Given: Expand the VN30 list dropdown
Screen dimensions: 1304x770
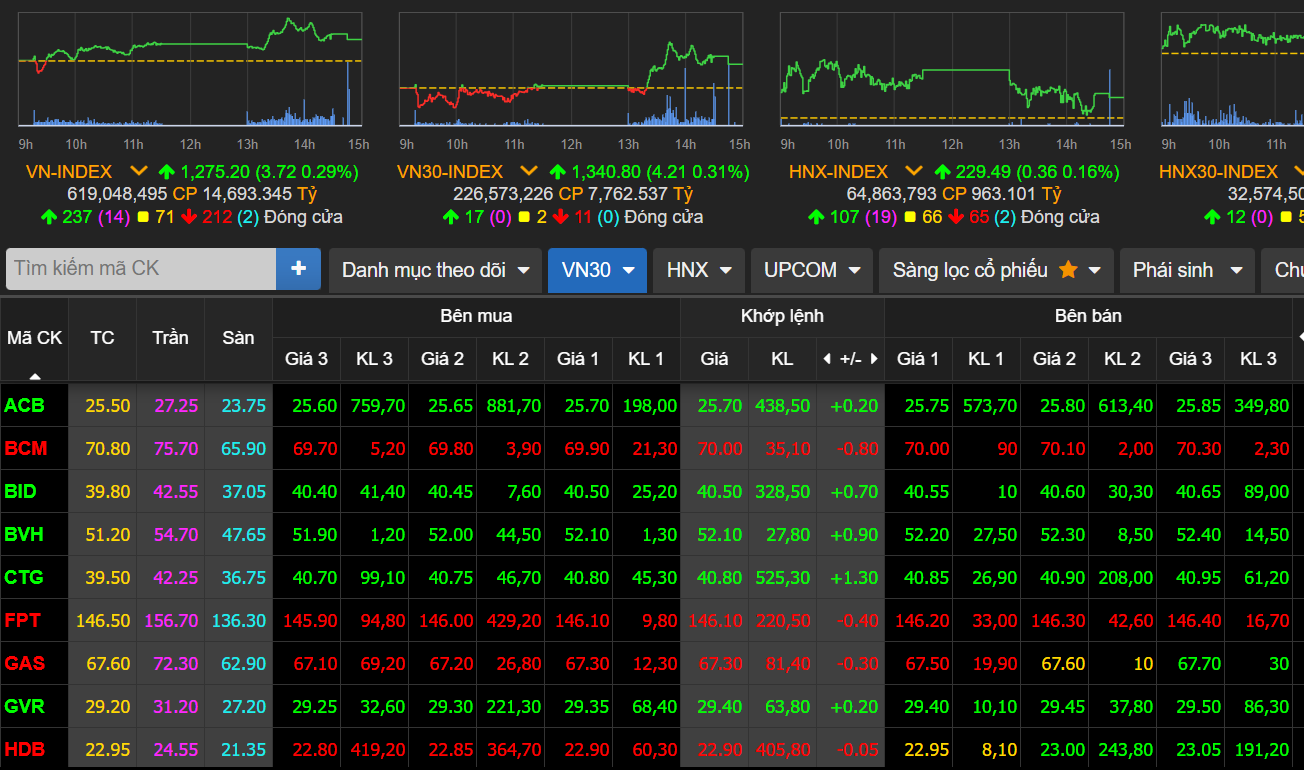Looking at the screenshot, I should tap(597, 270).
